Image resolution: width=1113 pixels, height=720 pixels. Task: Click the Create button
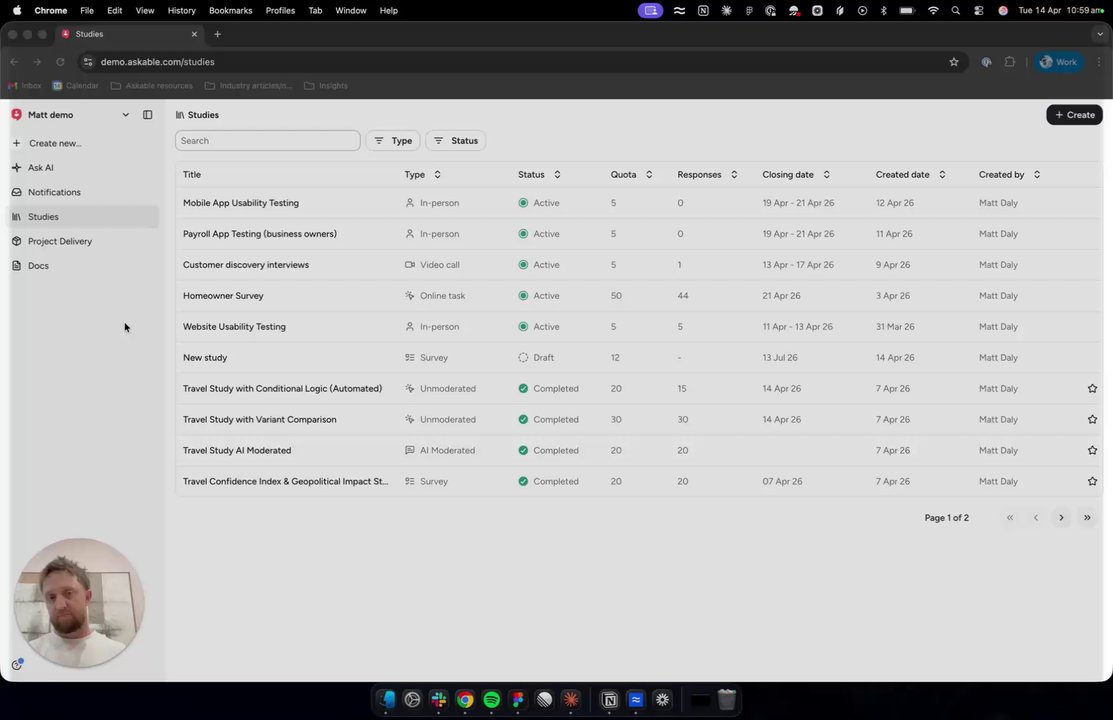[x=1074, y=114]
